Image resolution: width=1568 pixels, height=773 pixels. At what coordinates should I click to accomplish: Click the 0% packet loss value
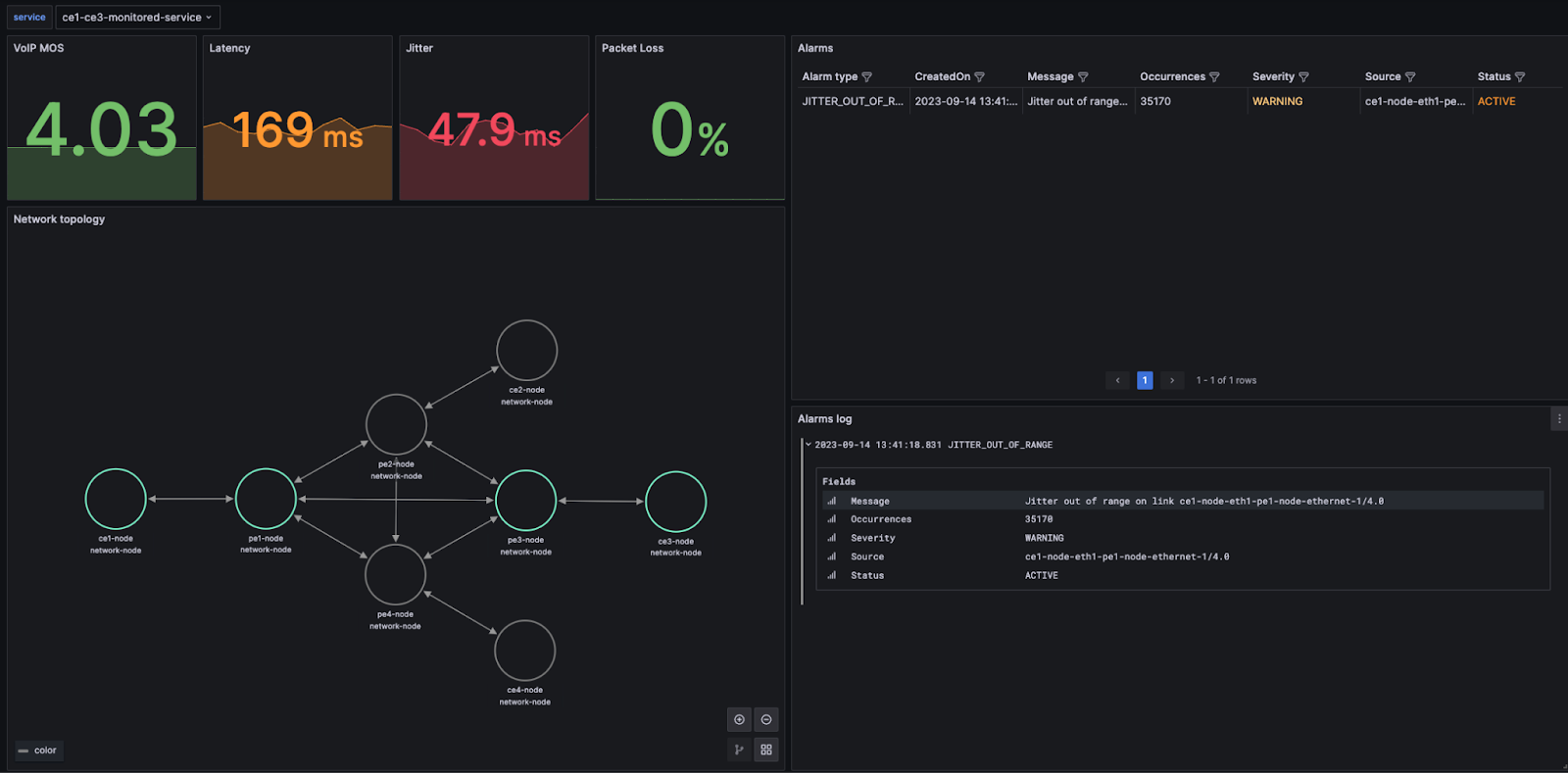(x=690, y=130)
